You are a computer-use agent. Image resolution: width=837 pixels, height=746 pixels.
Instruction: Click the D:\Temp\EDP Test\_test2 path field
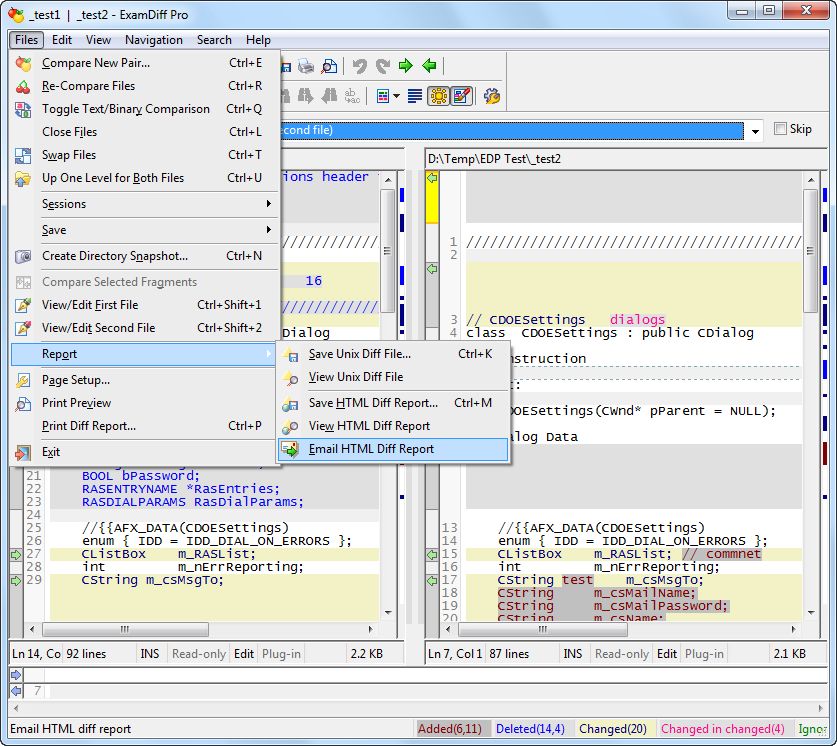[x=625, y=159]
